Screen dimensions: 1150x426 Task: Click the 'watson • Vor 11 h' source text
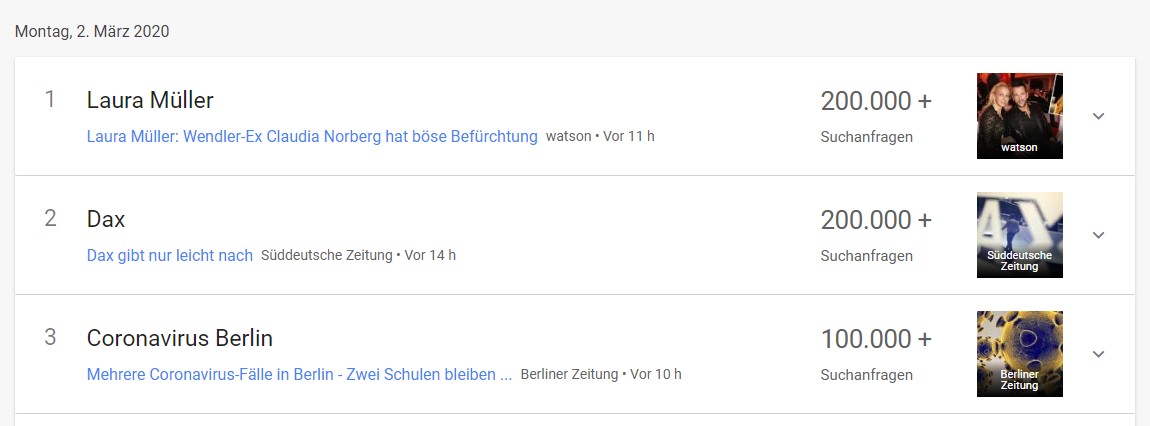[600, 136]
